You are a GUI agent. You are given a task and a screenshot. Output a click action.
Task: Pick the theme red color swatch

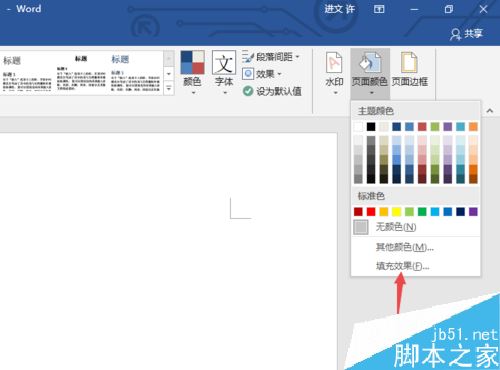pos(422,127)
